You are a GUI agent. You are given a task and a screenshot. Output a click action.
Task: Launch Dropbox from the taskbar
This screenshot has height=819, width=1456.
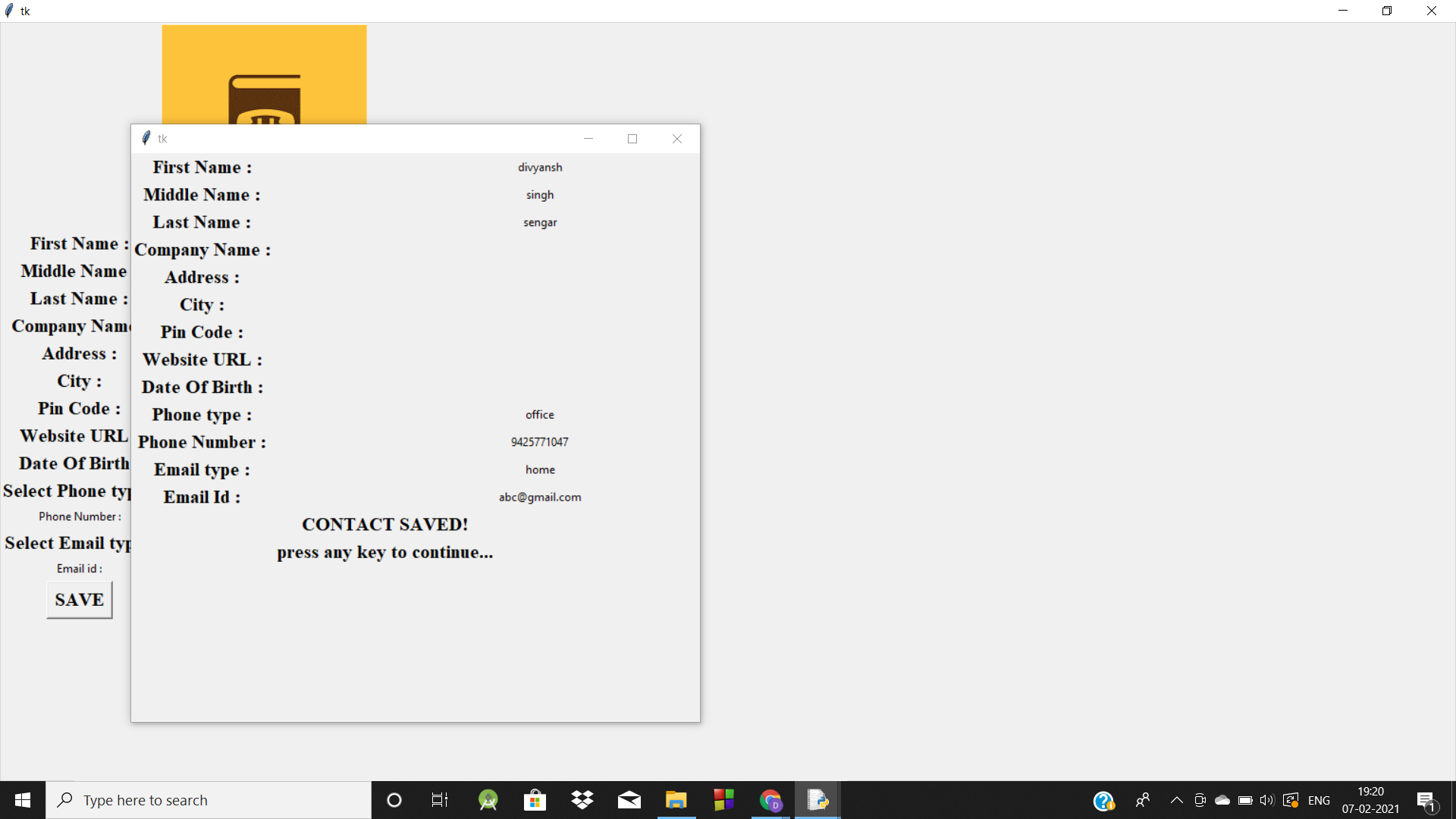582,800
